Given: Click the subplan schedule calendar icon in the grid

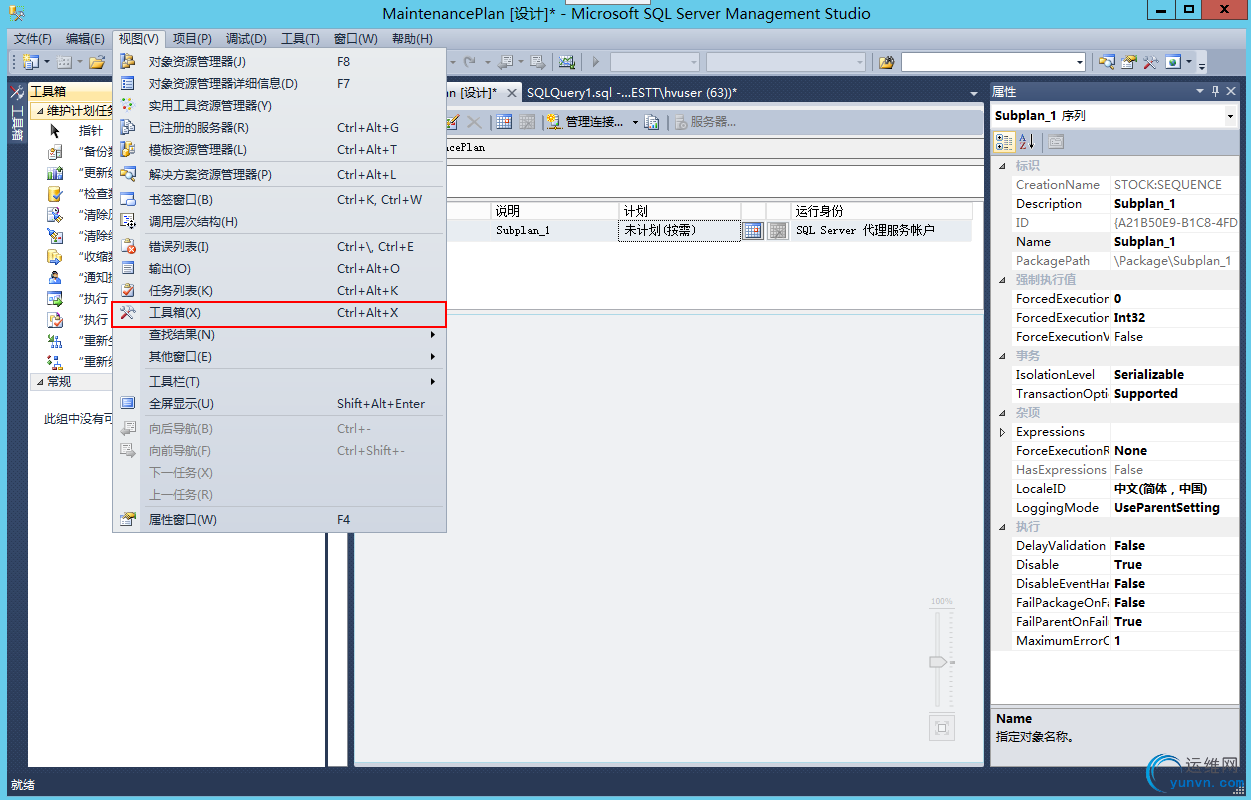Looking at the screenshot, I should pos(752,231).
